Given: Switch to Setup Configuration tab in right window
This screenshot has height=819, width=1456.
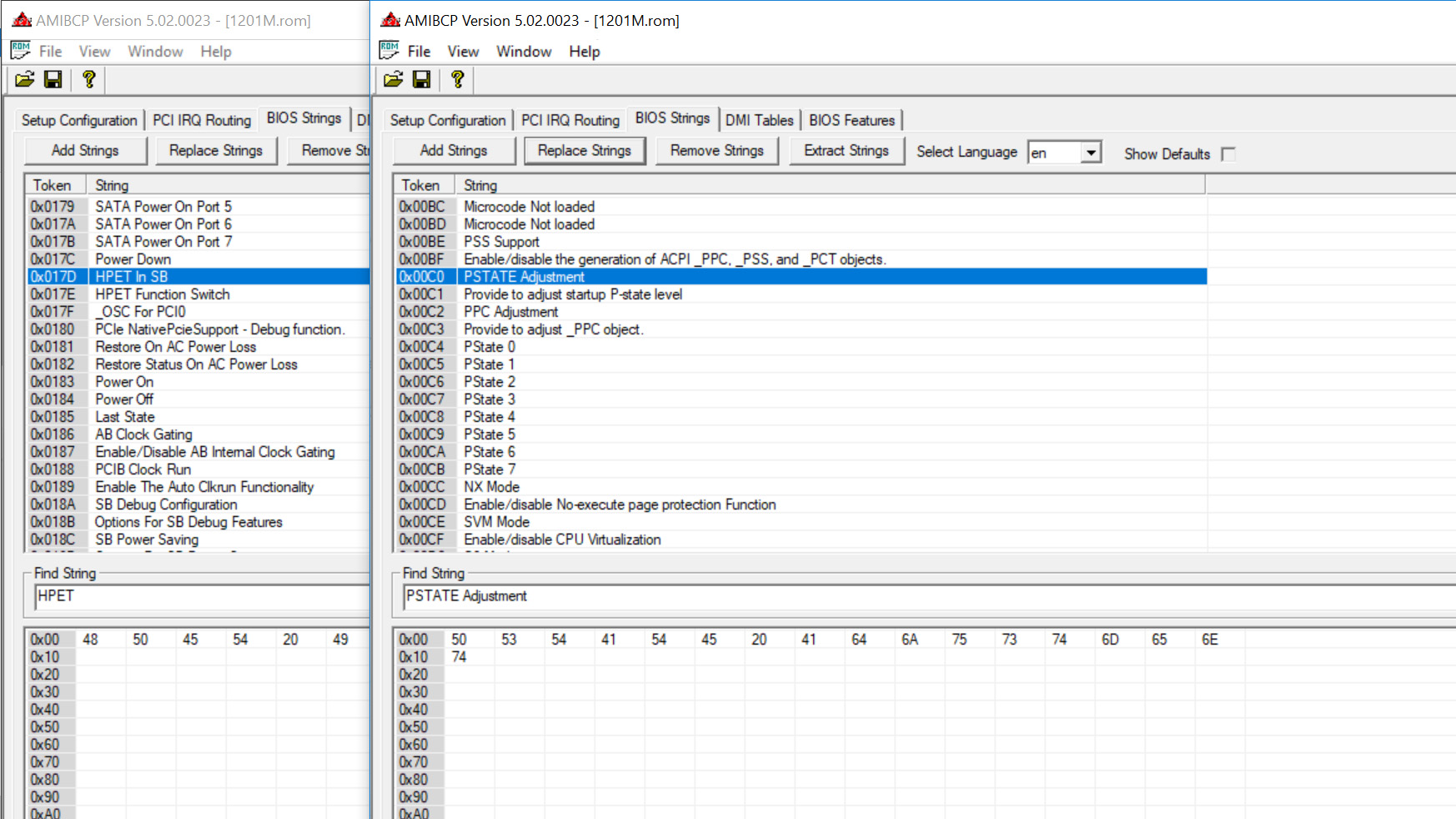Looking at the screenshot, I should tap(448, 120).
